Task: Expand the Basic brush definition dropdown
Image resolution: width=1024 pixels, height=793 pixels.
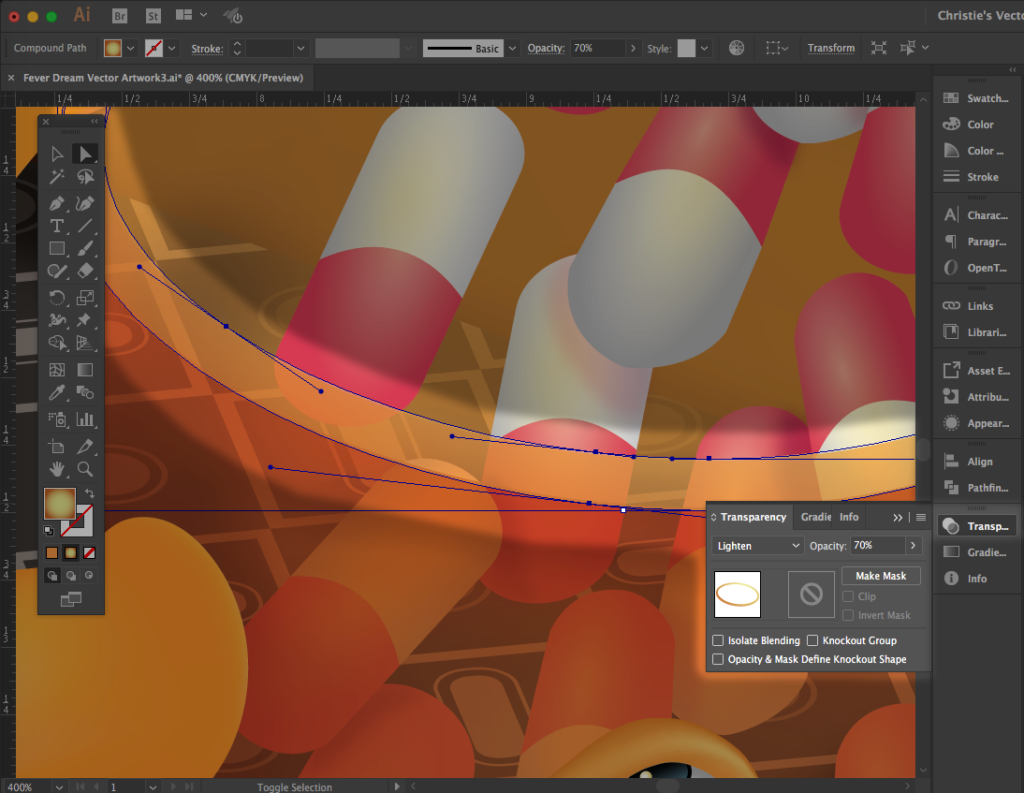Action: pyautogui.click(x=512, y=48)
